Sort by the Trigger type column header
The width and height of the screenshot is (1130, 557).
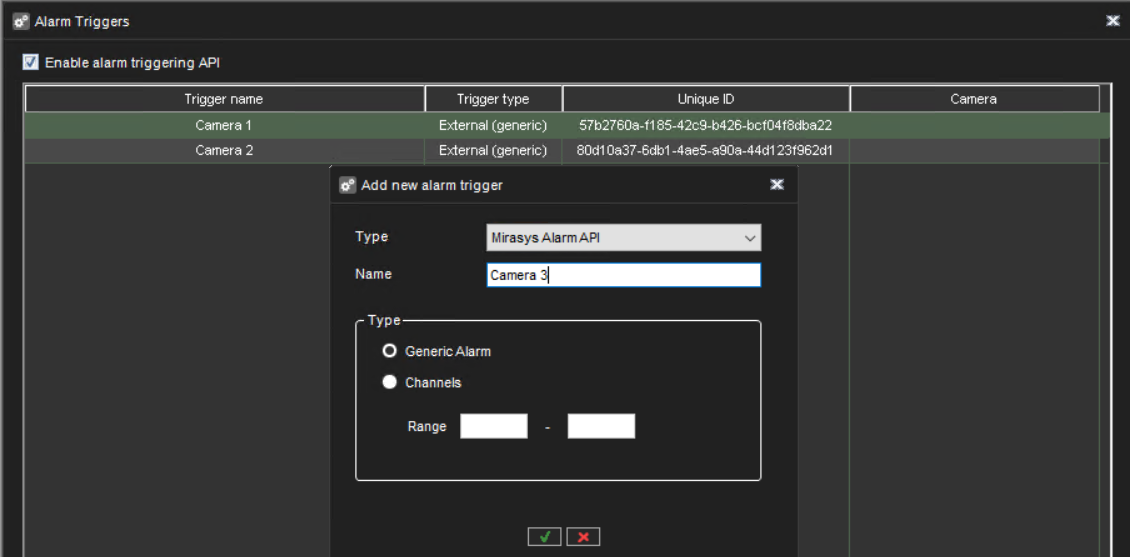point(493,99)
